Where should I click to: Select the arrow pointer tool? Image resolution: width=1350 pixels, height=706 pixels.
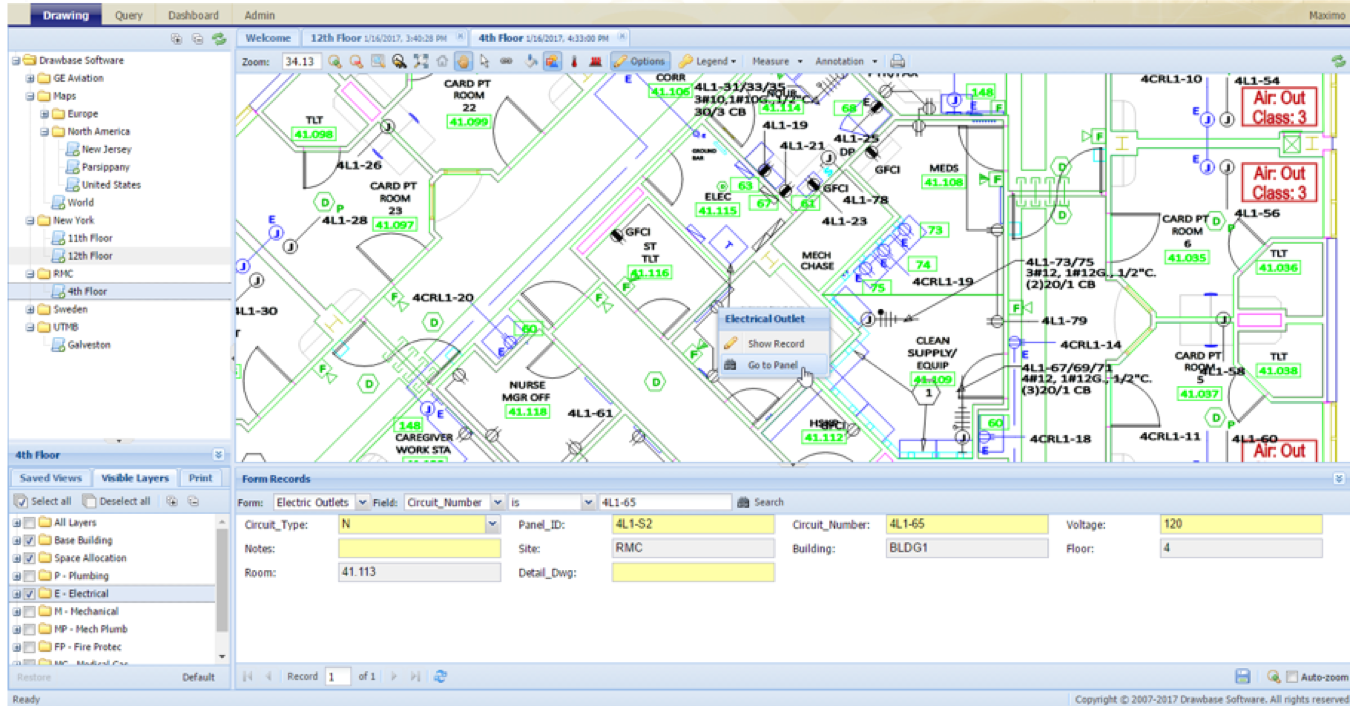[484, 62]
